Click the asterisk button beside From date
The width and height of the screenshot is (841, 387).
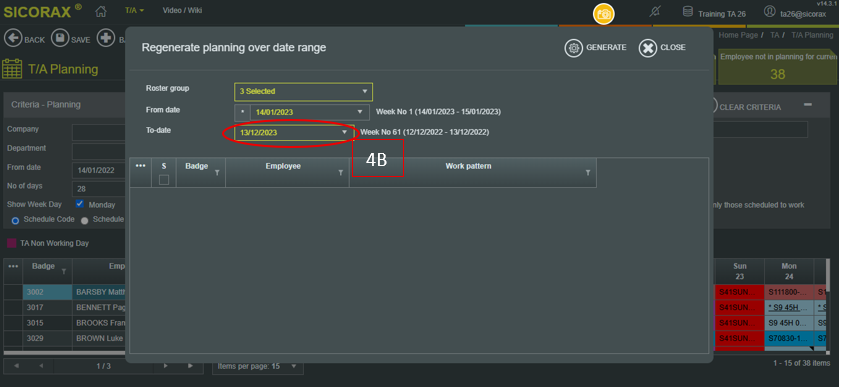242,113
